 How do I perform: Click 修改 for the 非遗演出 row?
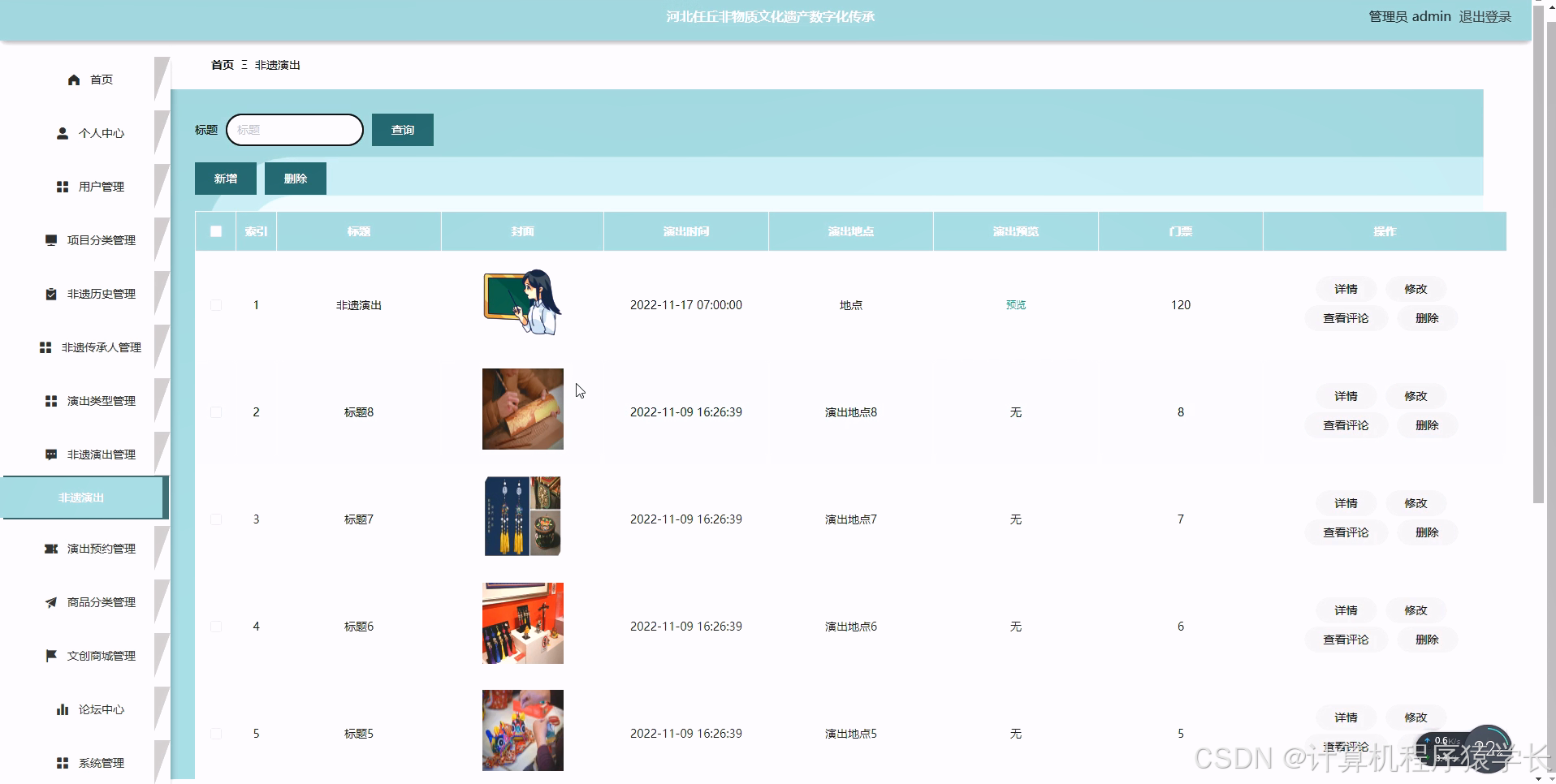point(1416,289)
